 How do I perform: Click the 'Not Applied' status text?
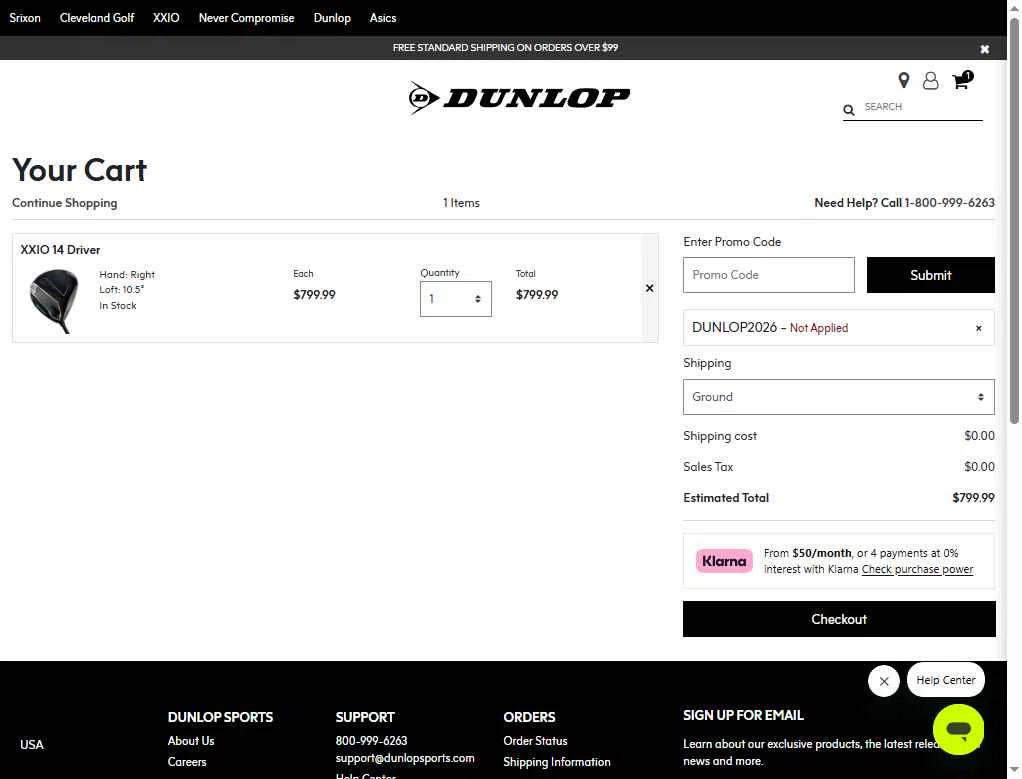tap(819, 328)
